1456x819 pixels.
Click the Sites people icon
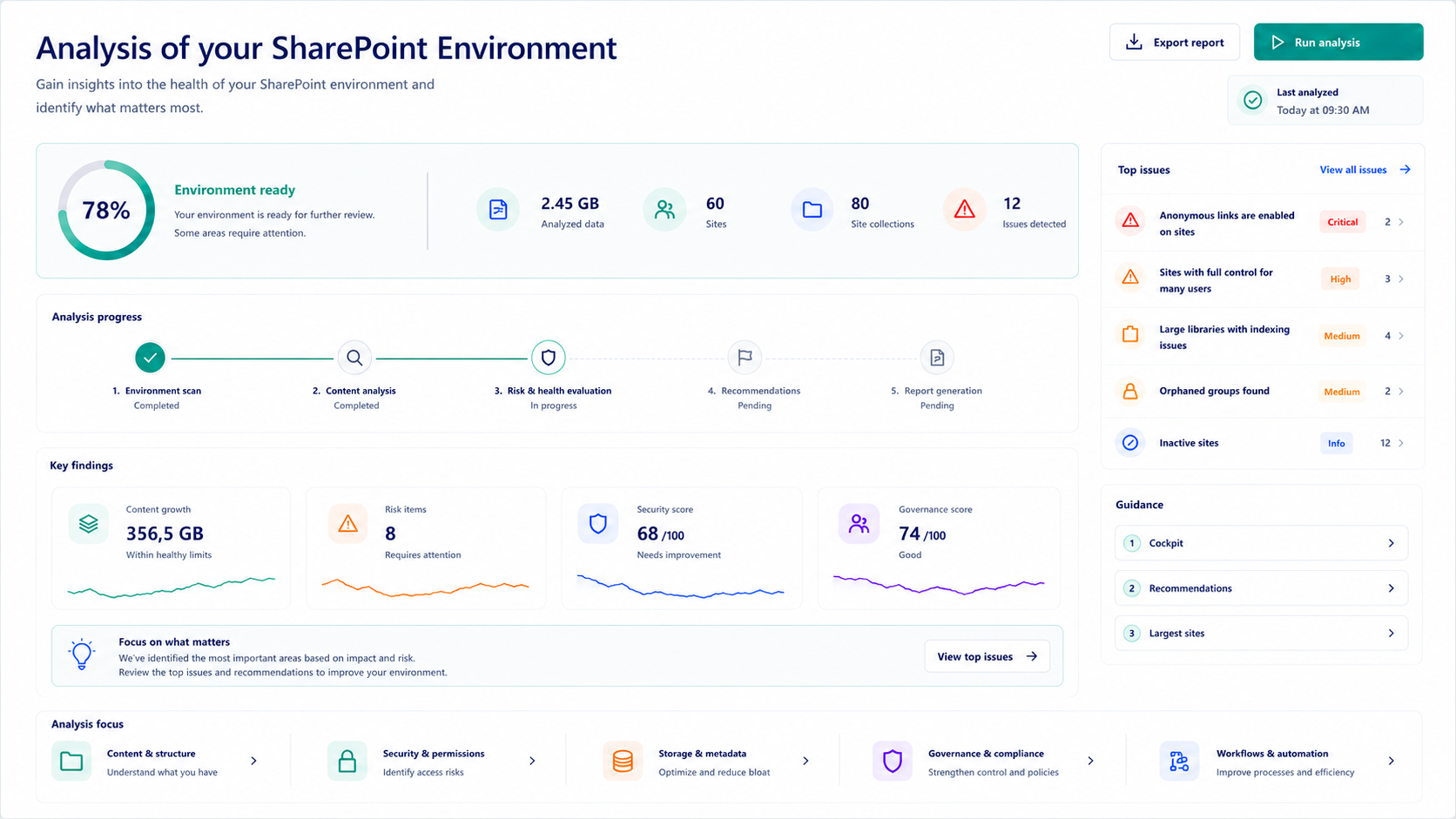(664, 210)
